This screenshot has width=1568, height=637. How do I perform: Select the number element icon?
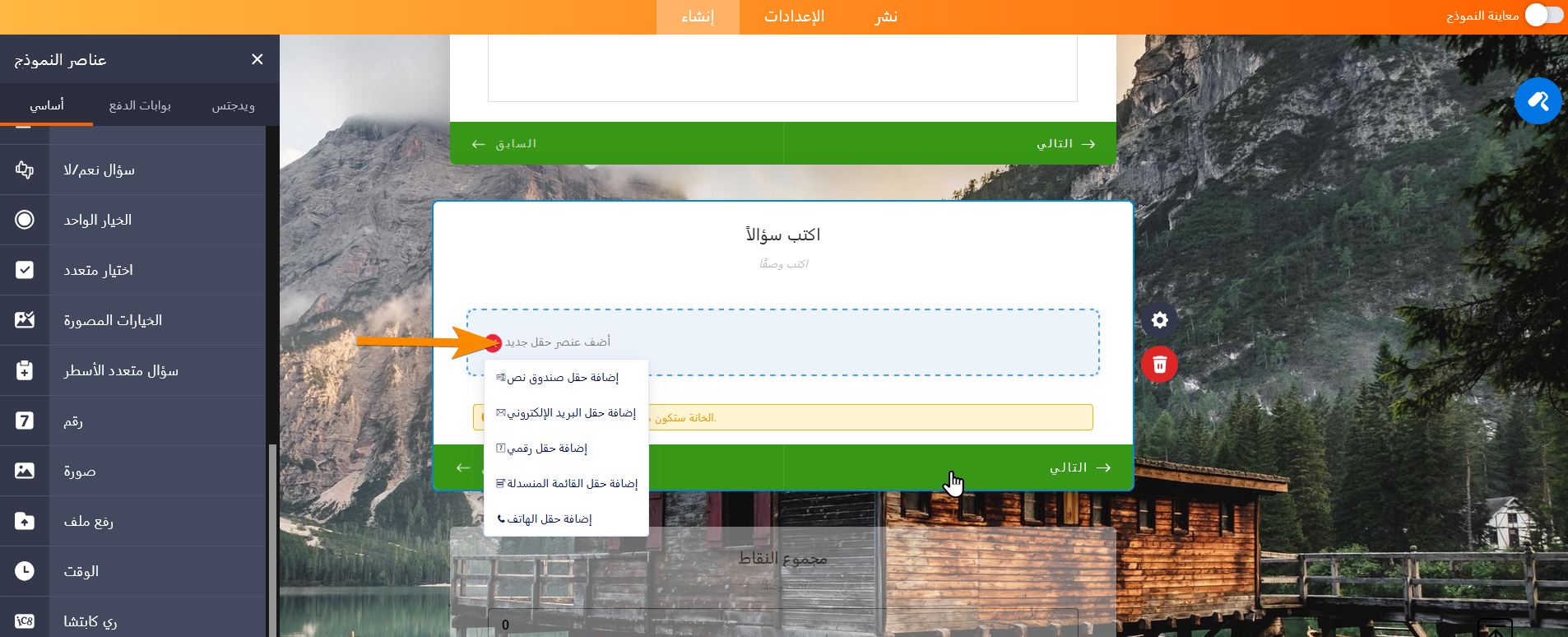point(25,421)
